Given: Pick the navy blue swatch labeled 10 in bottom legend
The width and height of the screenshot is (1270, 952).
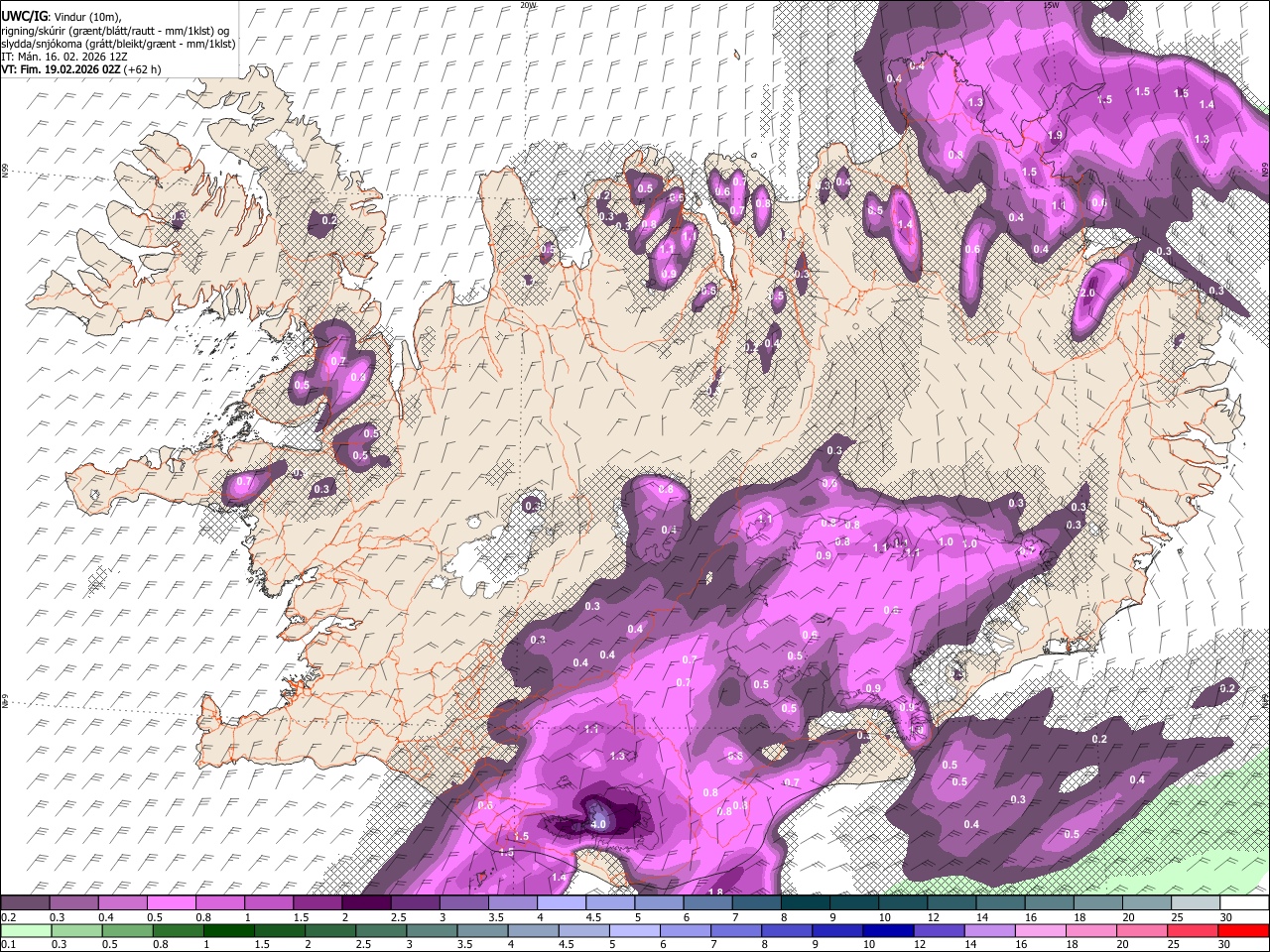Looking at the screenshot, I should (x=887, y=930).
